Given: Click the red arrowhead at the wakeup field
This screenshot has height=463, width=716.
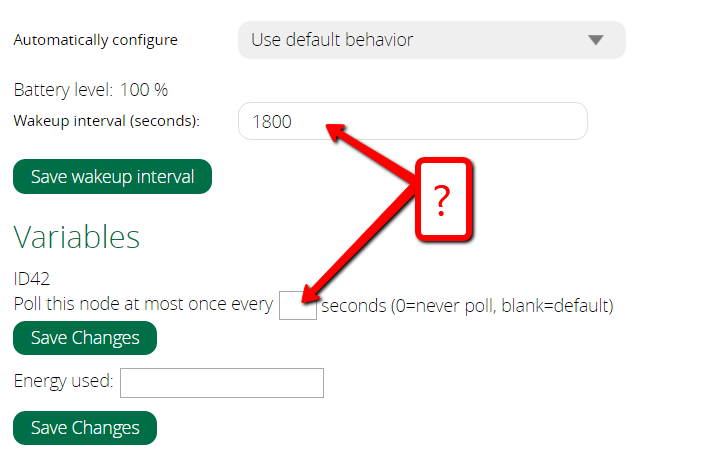Looking at the screenshot, I should pos(338,131).
